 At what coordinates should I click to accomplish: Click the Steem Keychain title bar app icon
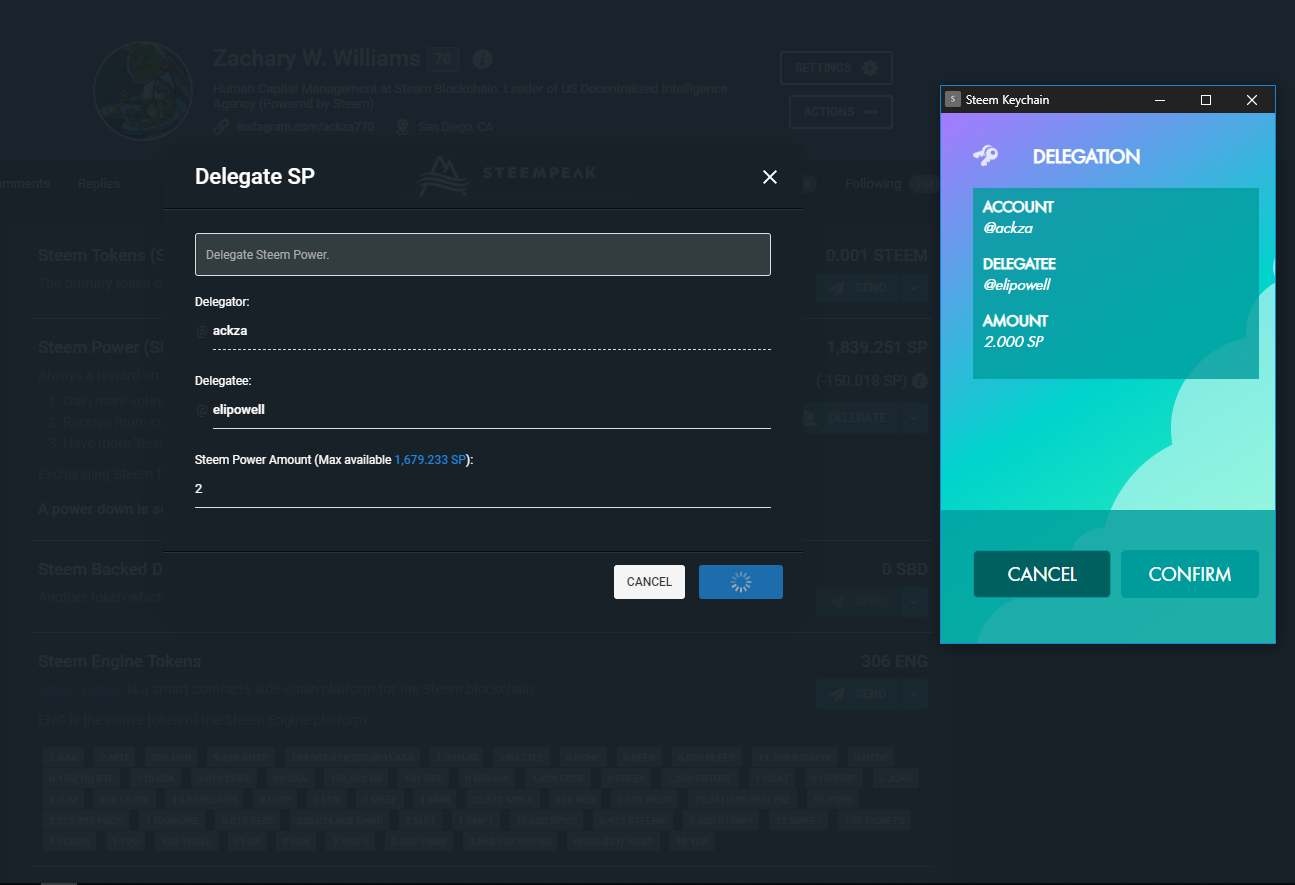pos(953,100)
